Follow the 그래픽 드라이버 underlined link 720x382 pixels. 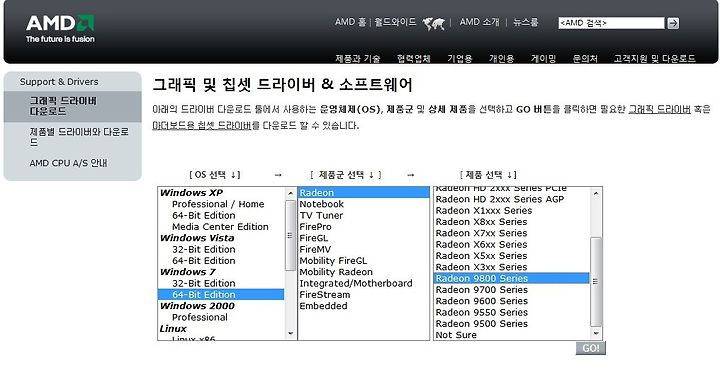click(x=659, y=109)
